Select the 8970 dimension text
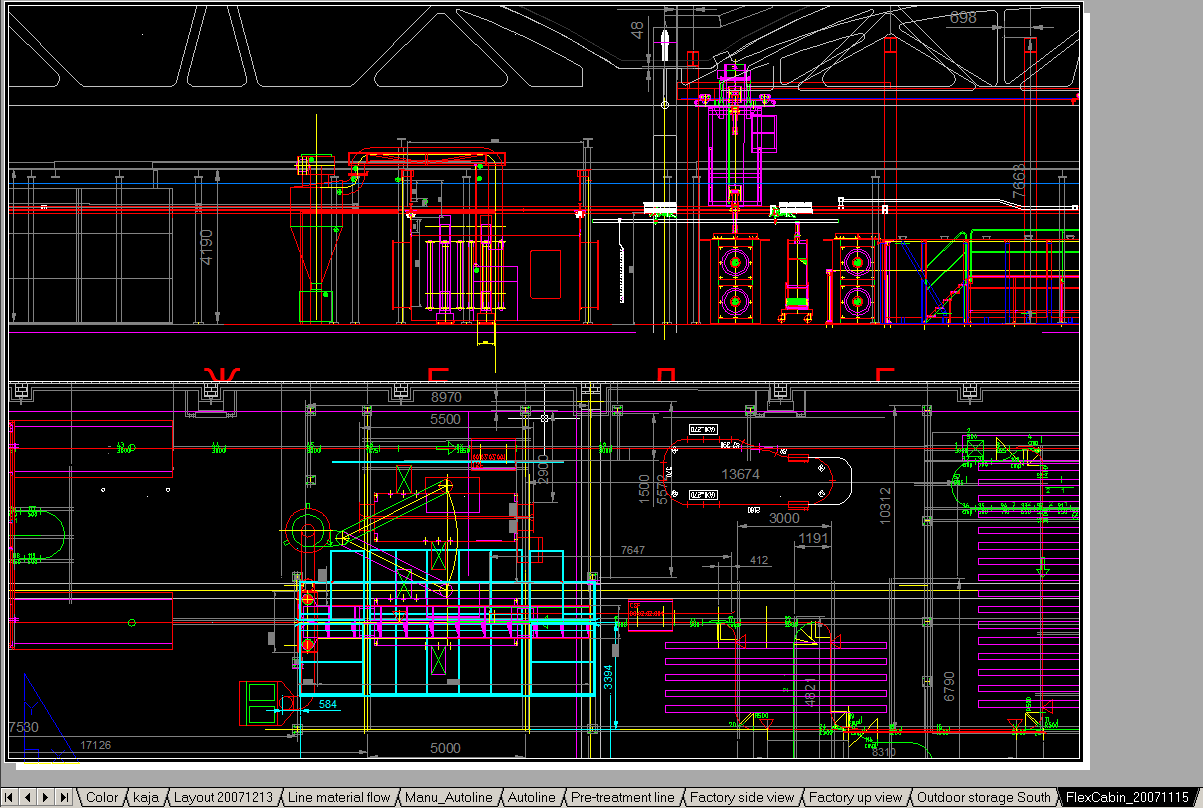The height and width of the screenshot is (809, 1203). click(x=447, y=398)
